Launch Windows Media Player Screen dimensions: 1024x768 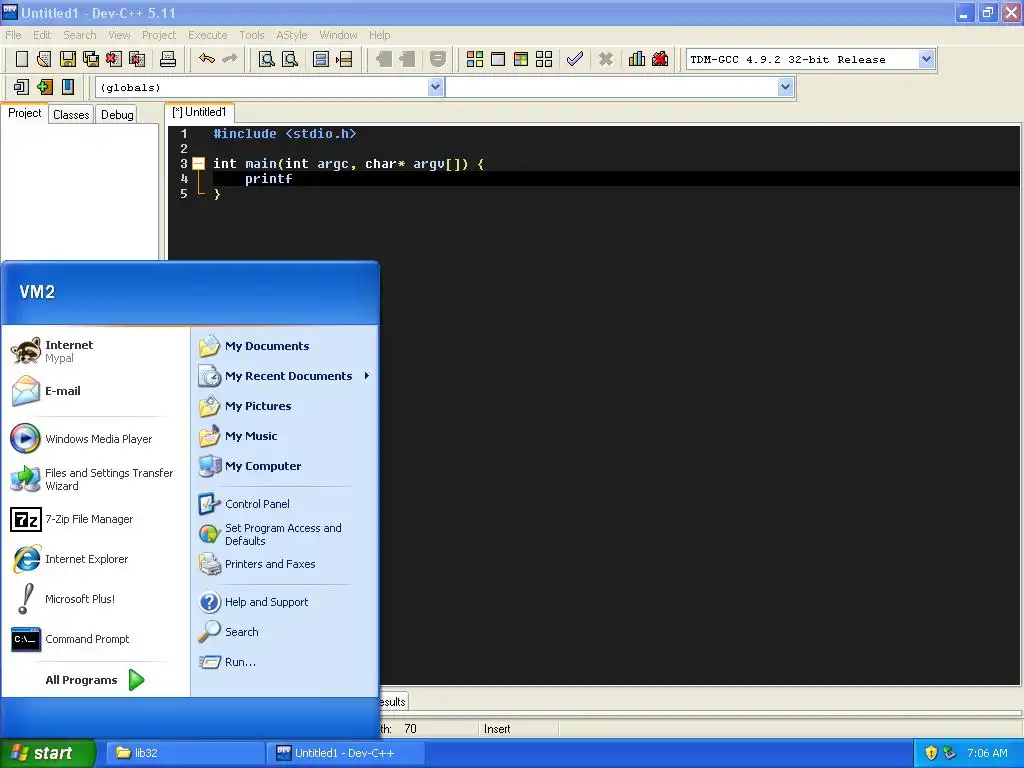(x=95, y=439)
